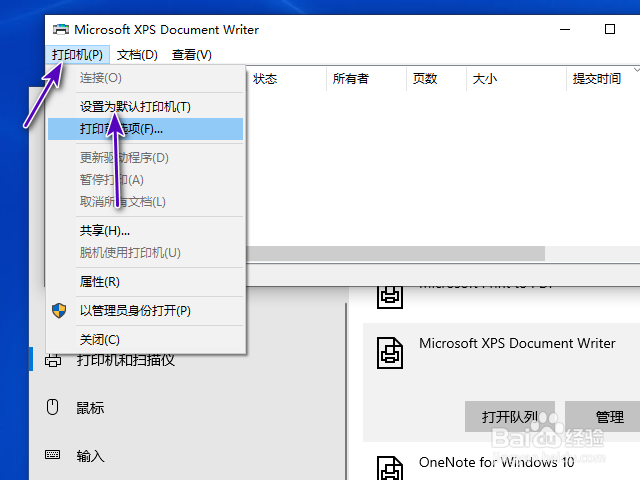Sort by the 所有者 column header
This screenshot has height=480, width=640.
[x=366, y=78]
